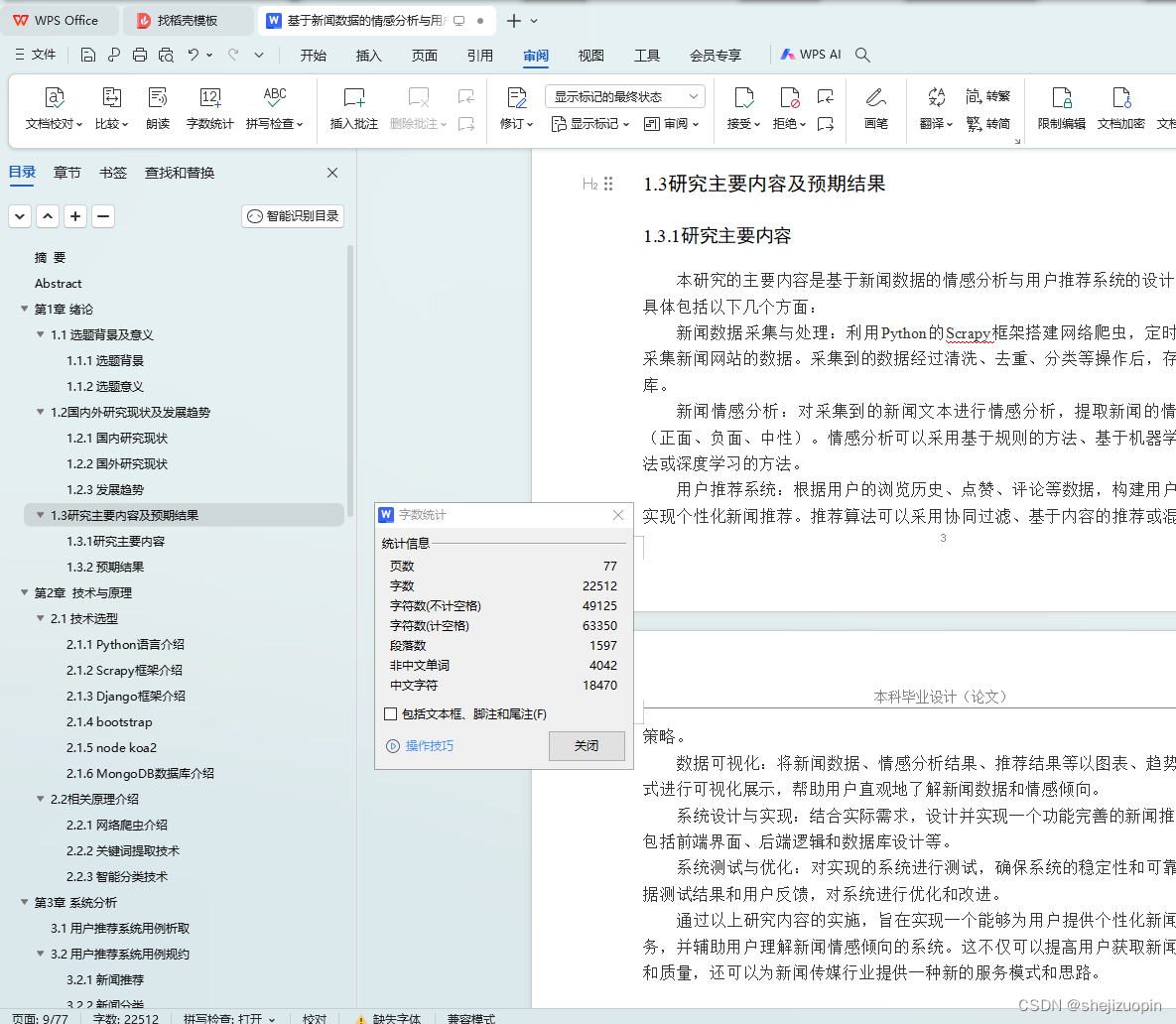Click 关闭 in word count dialog
The image size is (1176, 1024).
[587, 746]
